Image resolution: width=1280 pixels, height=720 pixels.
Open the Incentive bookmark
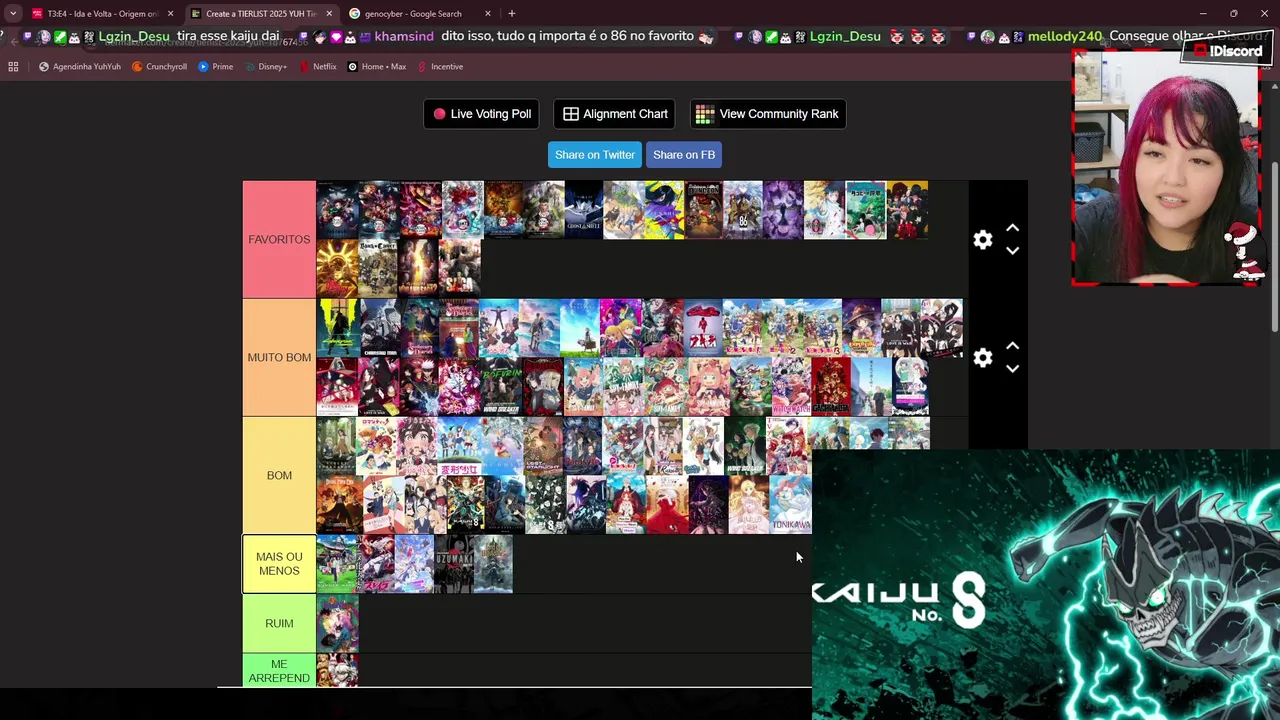440,67
